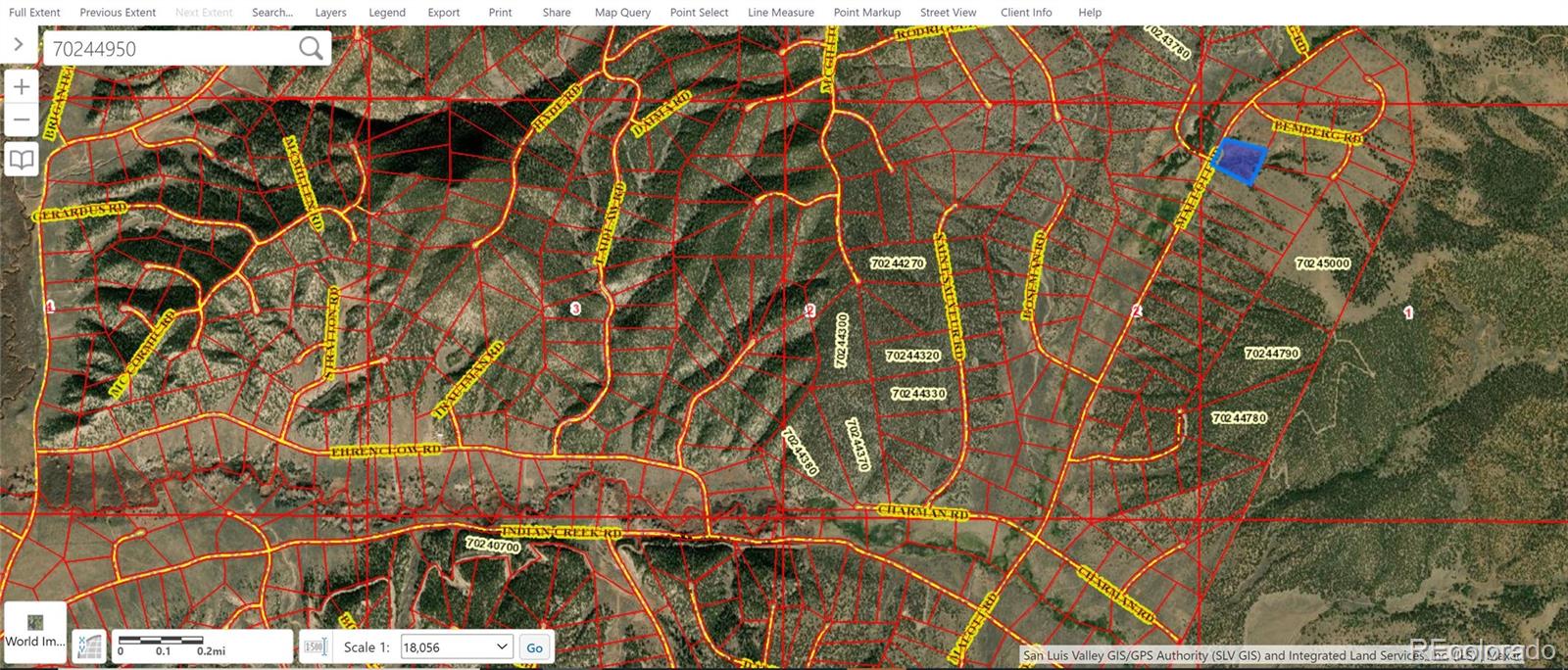
Task: Open the bookmarks book icon
Action: 22,159
